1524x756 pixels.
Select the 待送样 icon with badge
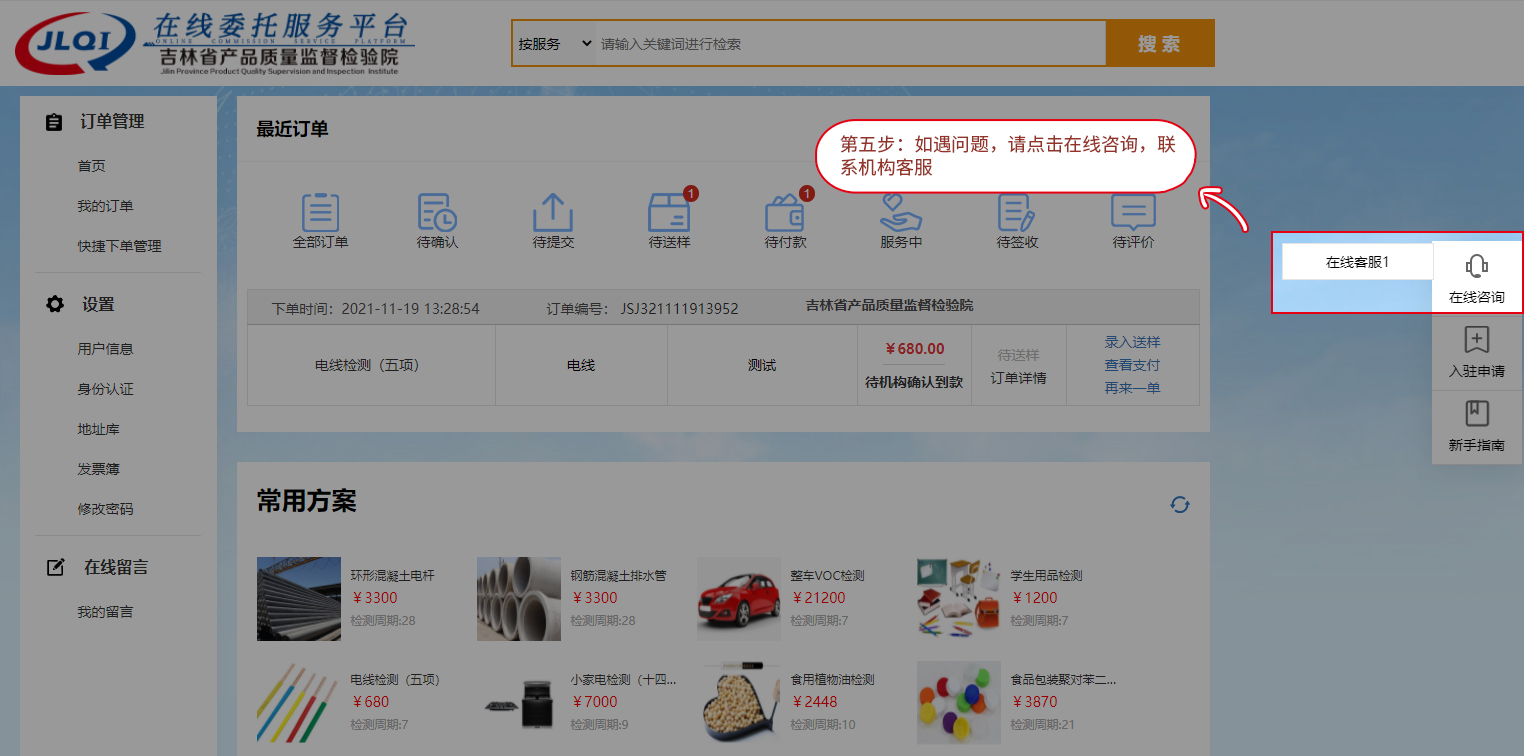669,213
